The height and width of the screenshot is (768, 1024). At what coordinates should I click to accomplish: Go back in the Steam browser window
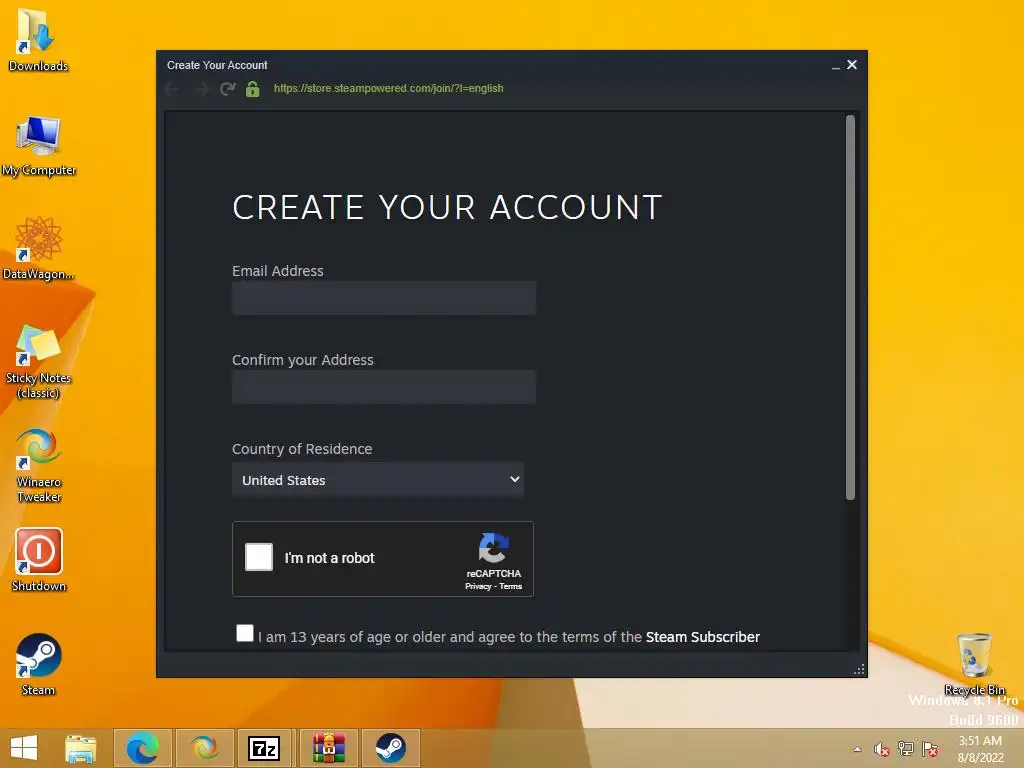click(x=172, y=89)
